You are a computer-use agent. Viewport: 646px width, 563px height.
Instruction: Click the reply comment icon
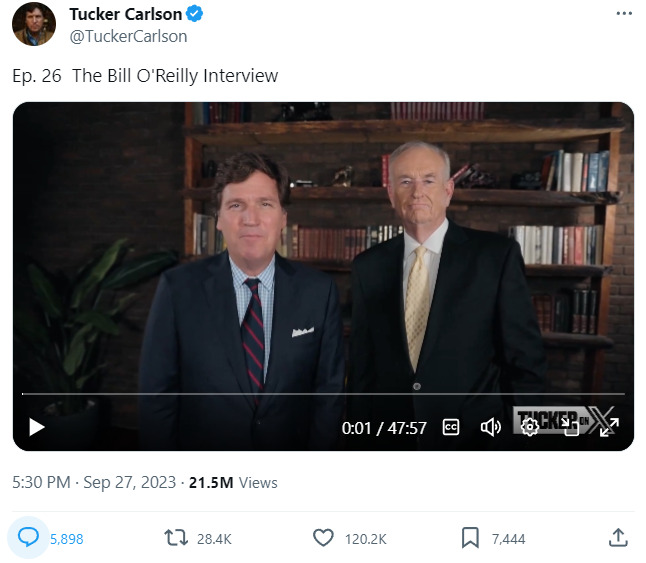(x=29, y=538)
